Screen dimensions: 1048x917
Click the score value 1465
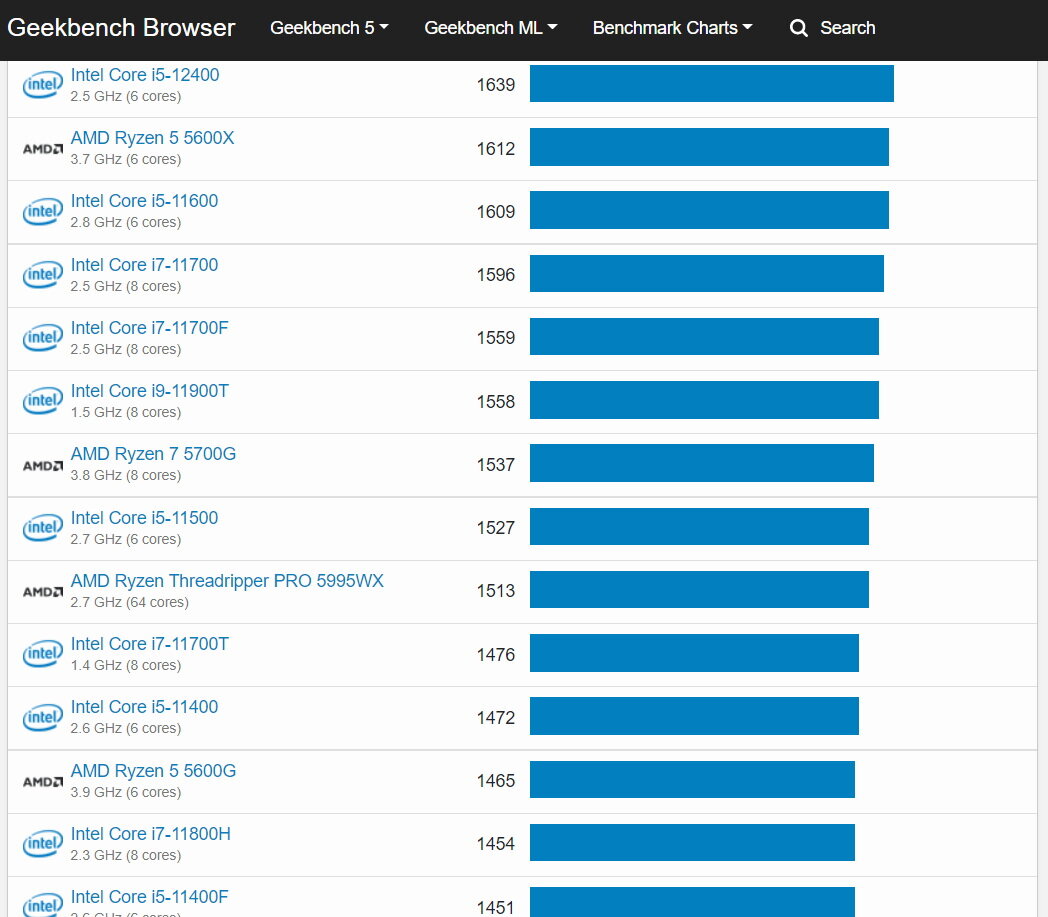(496, 781)
